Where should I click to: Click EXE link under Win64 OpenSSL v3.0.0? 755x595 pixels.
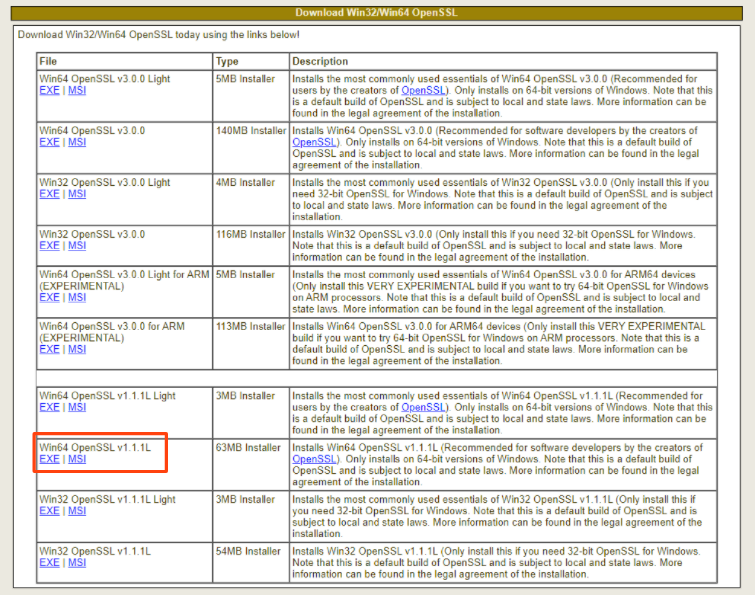tap(50, 142)
